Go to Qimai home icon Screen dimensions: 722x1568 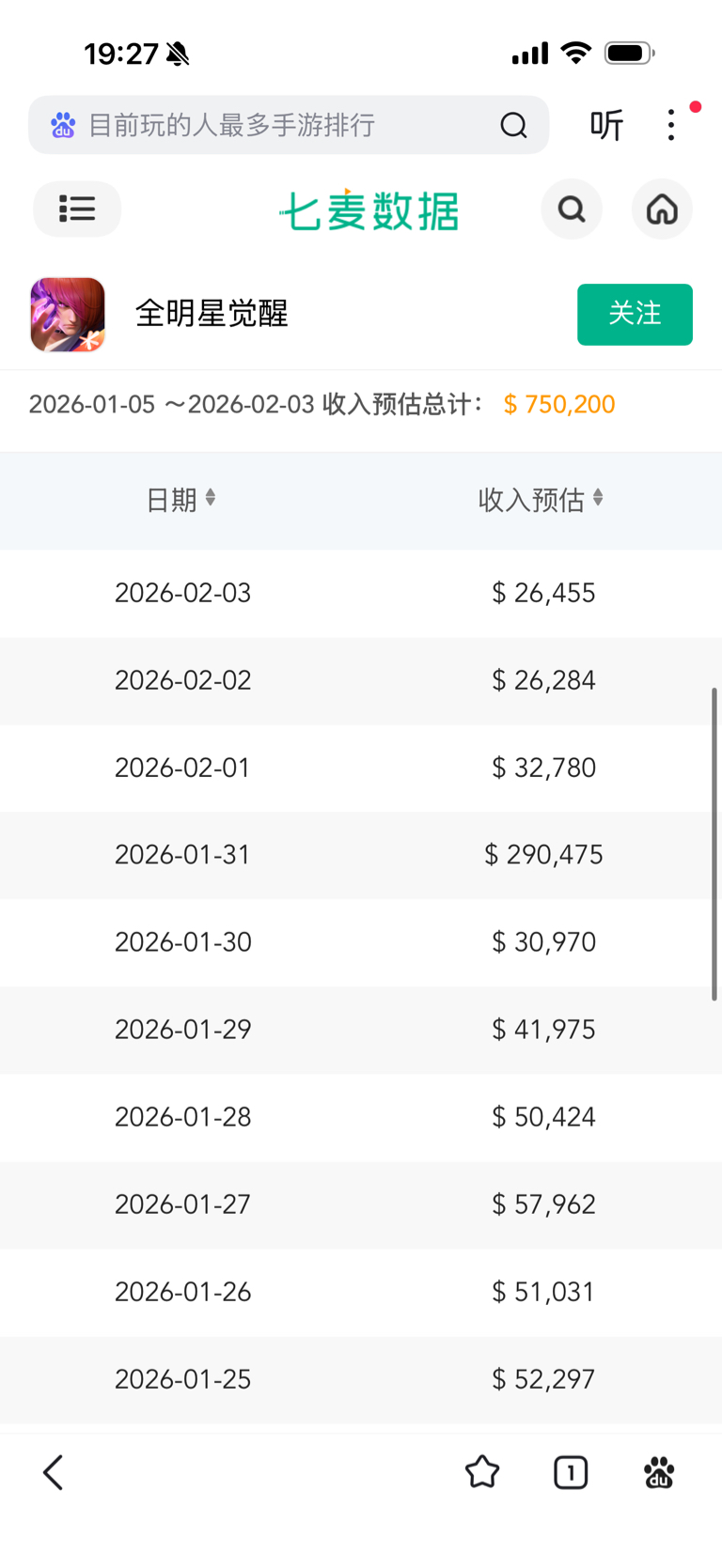coord(662,209)
